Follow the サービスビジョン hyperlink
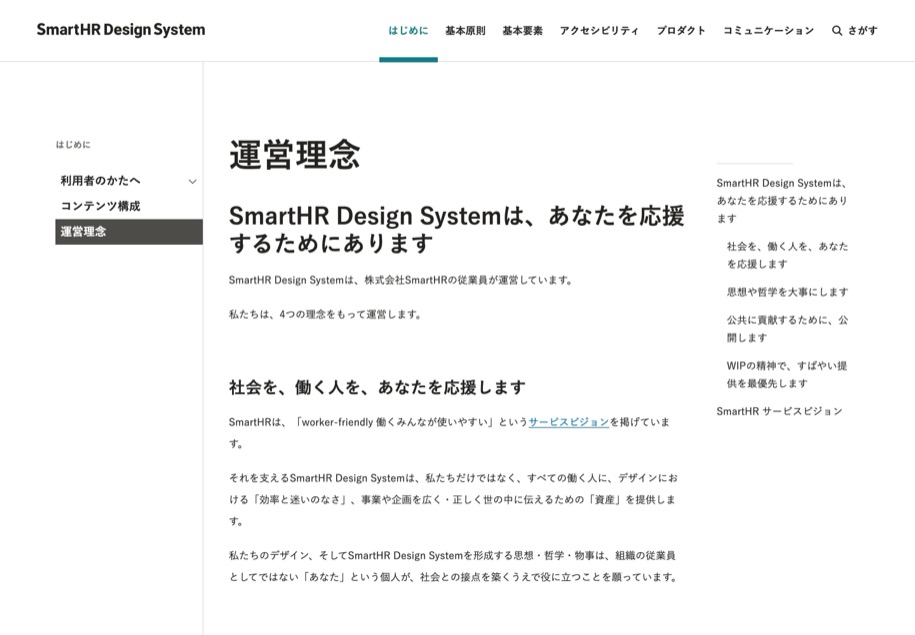 coord(568,422)
